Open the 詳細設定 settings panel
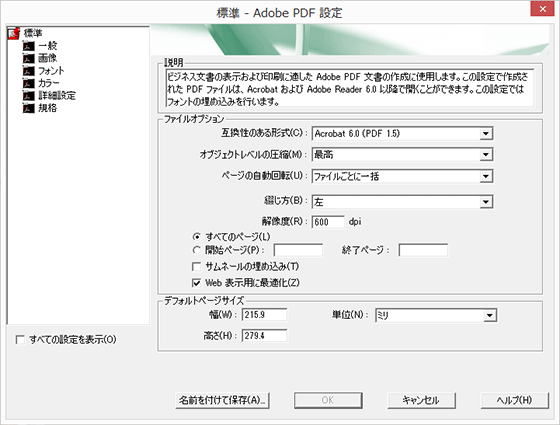The width and height of the screenshot is (560, 425). pyautogui.click(x=57, y=96)
